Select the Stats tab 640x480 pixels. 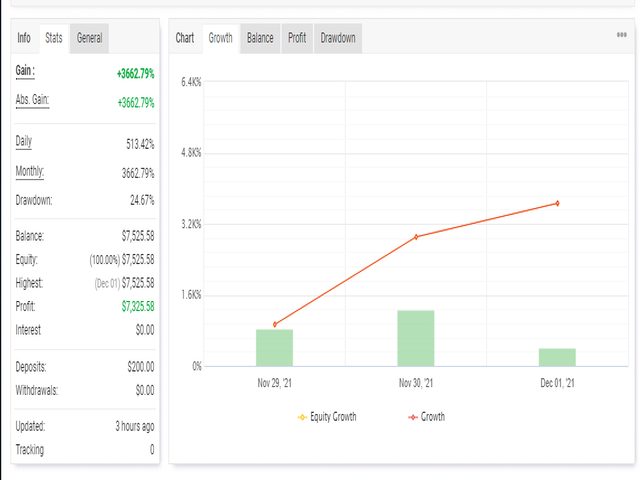click(53, 38)
